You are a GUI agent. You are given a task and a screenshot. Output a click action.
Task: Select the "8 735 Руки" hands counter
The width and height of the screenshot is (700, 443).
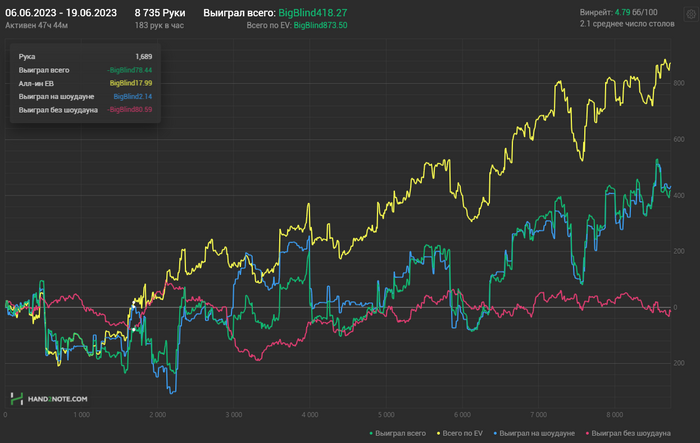tap(161, 12)
